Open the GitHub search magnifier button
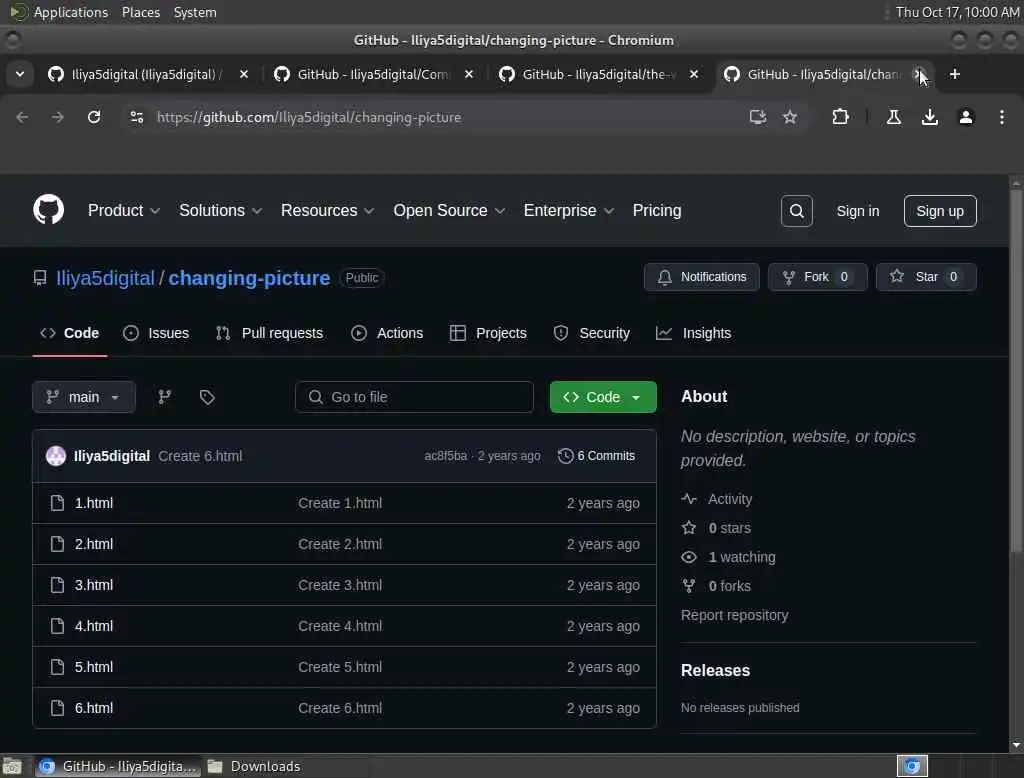The width and height of the screenshot is (1024, 778). click(796, 211)
